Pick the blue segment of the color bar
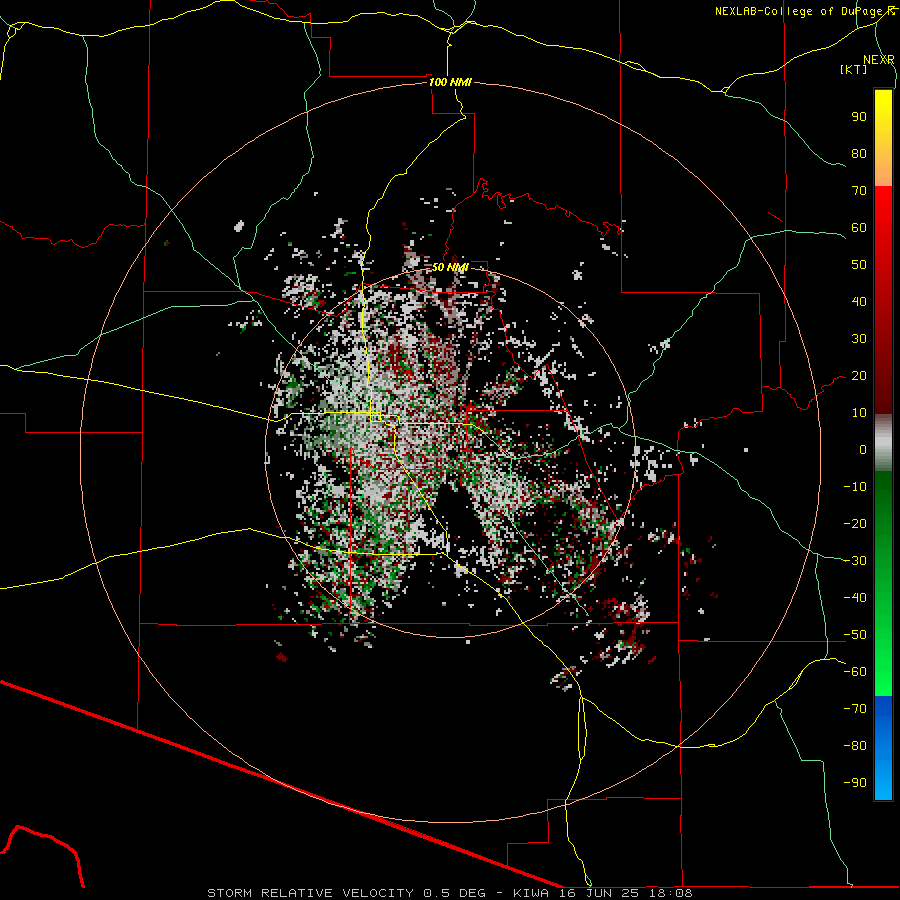Viewport: 900px width, 900px height. tap(883, 748)
